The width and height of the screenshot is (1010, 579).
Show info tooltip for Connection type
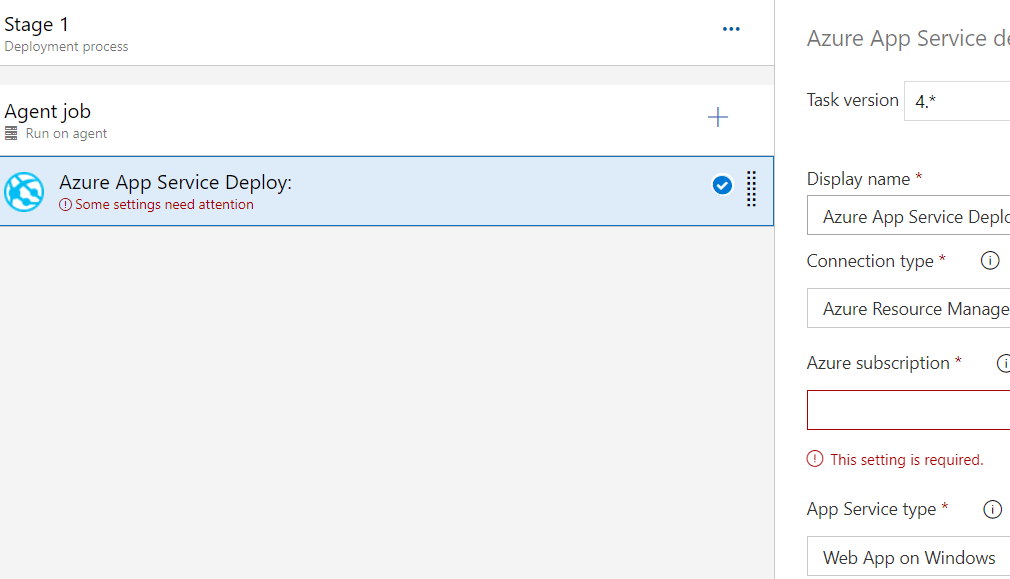(x=990, y=261)
